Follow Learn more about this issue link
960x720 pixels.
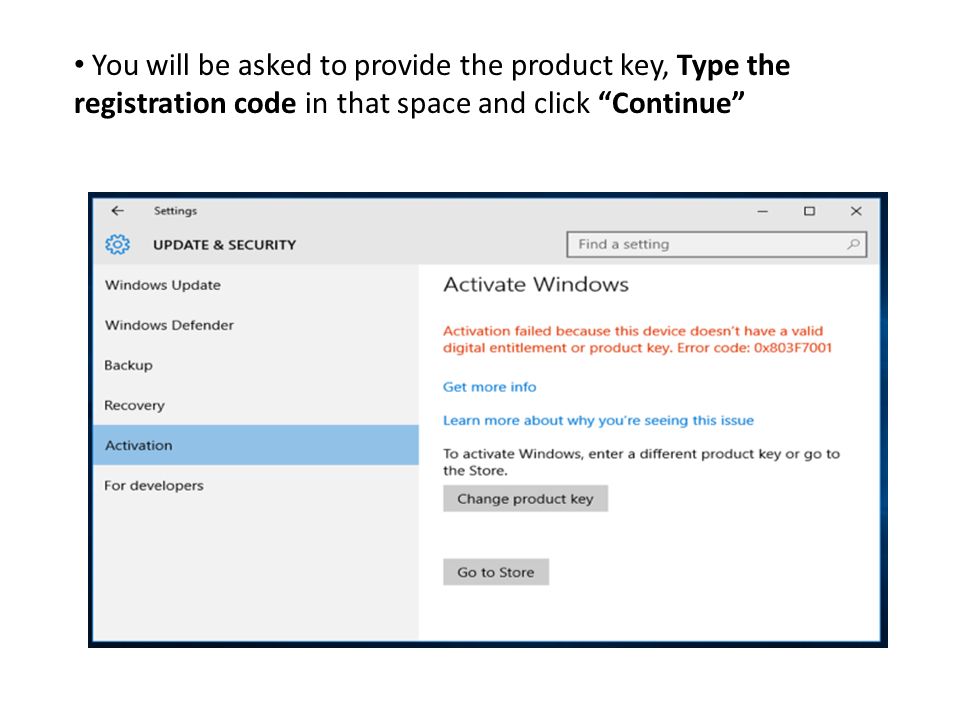598,421
